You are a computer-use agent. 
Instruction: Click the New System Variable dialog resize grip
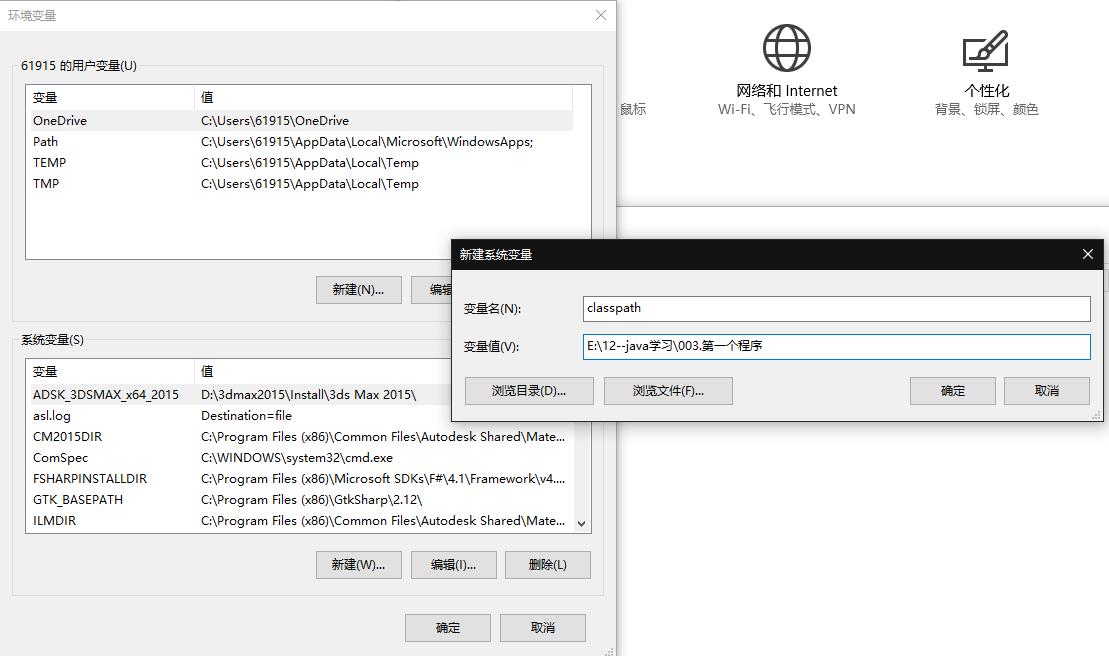(x=1097, y=416)
